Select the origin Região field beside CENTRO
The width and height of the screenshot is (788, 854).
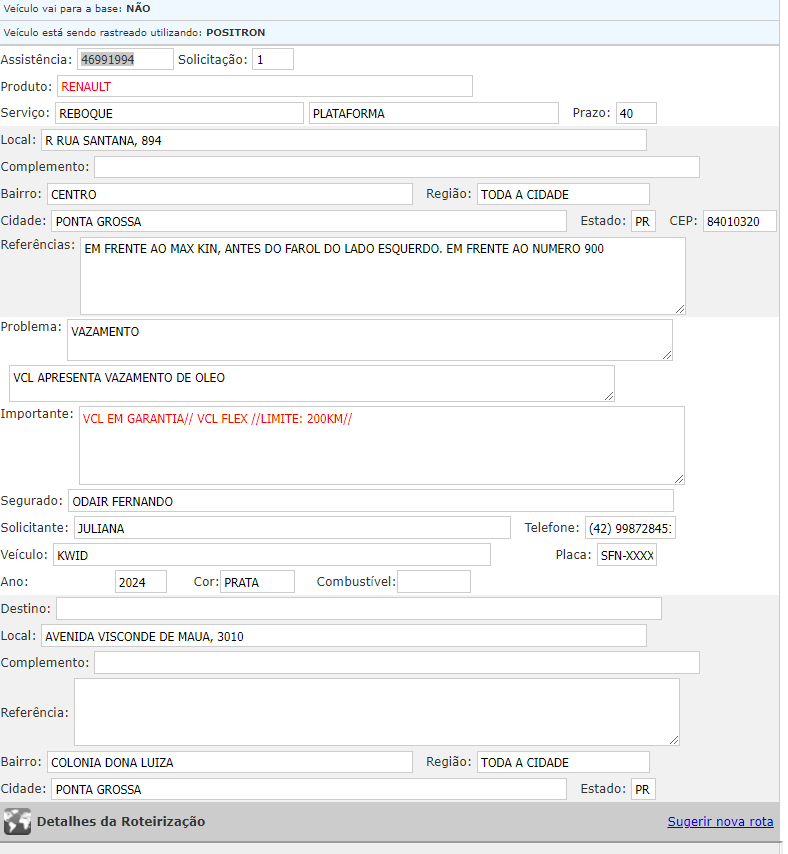pyautogui.click(x=563, y=194)
